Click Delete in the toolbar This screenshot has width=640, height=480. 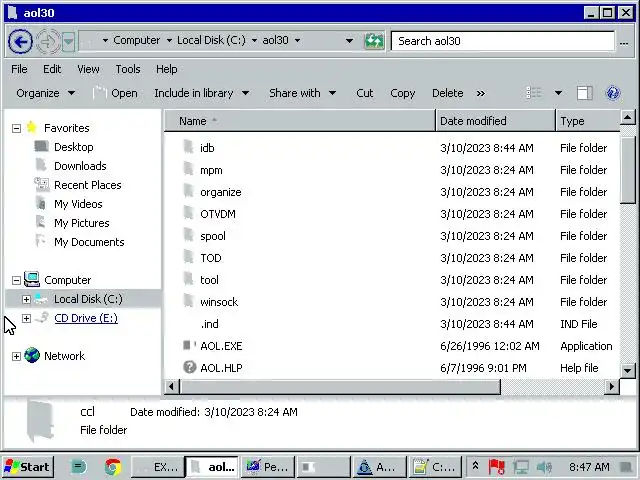pos(447,93)
